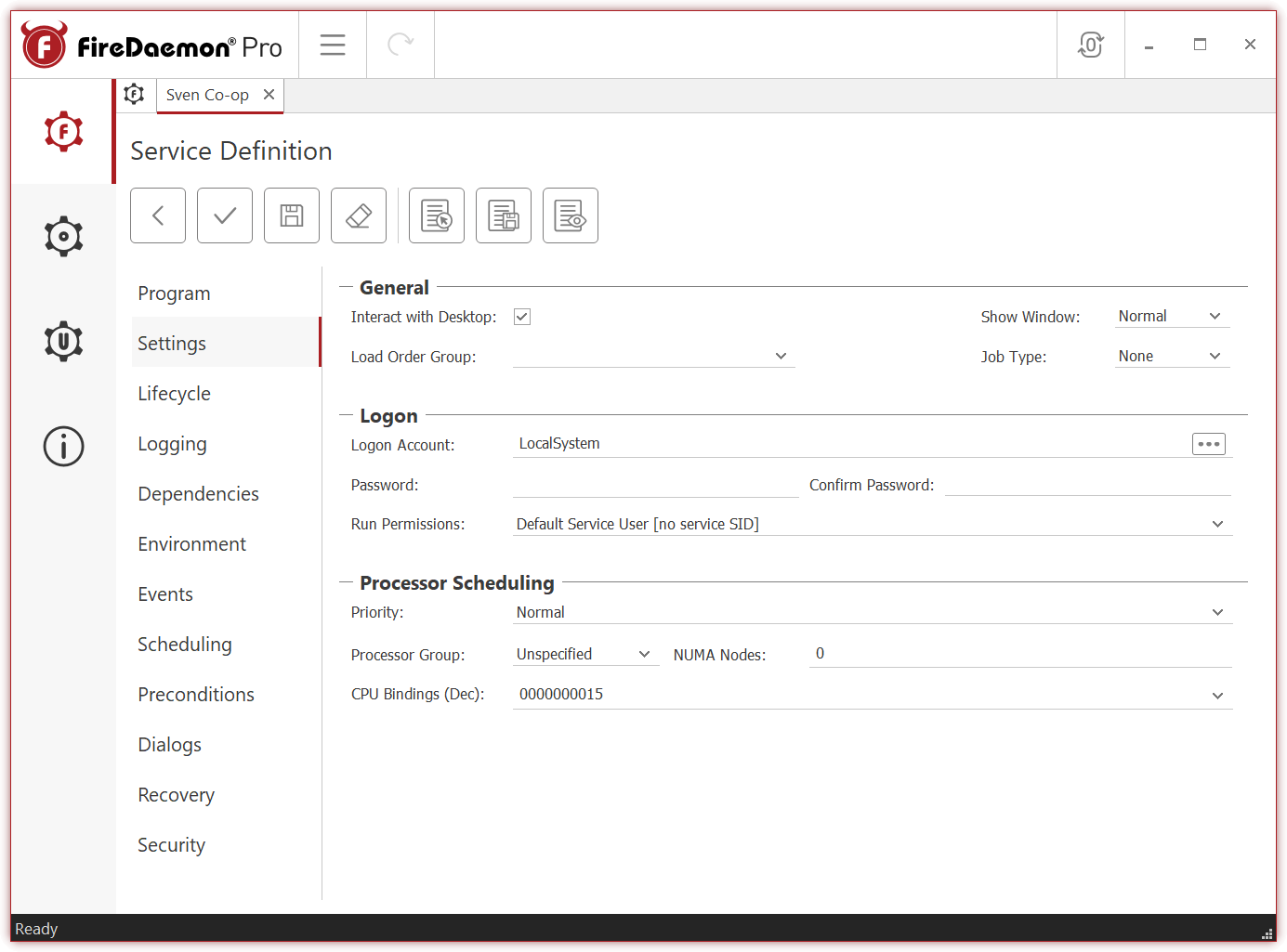Open the Priority dropdown
1287x952 pixels.
coord(873,613)
